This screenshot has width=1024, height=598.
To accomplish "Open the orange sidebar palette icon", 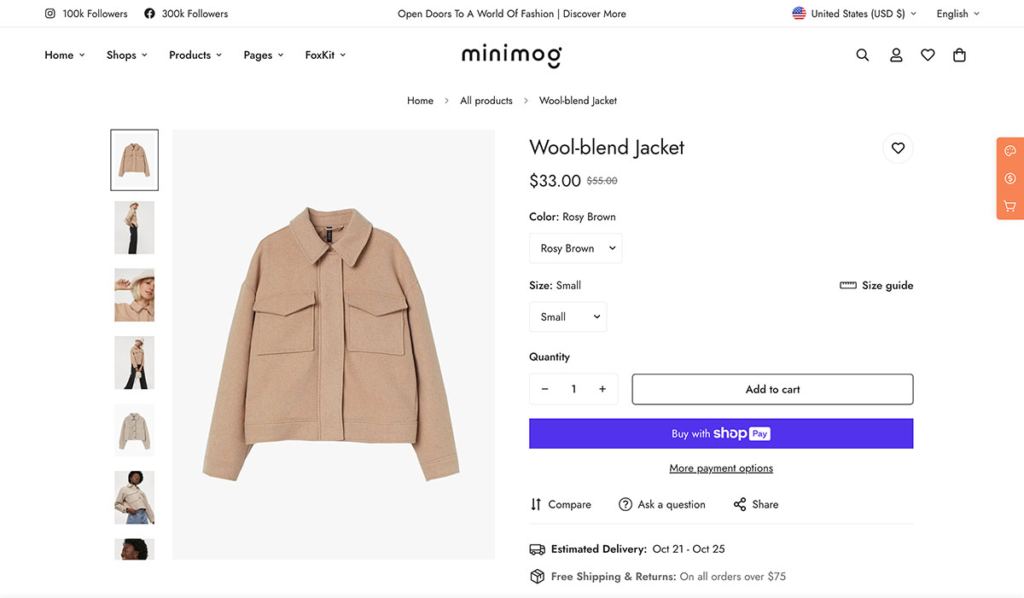I will pos(1010,151).
